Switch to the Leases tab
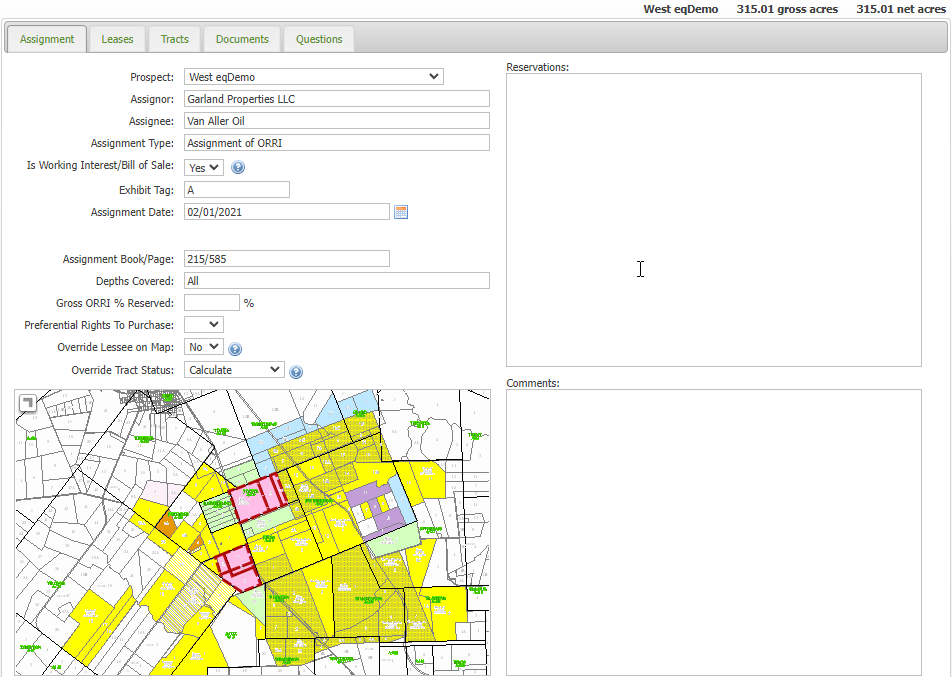This screenshot has height=677, width=952. coord(117,40)
